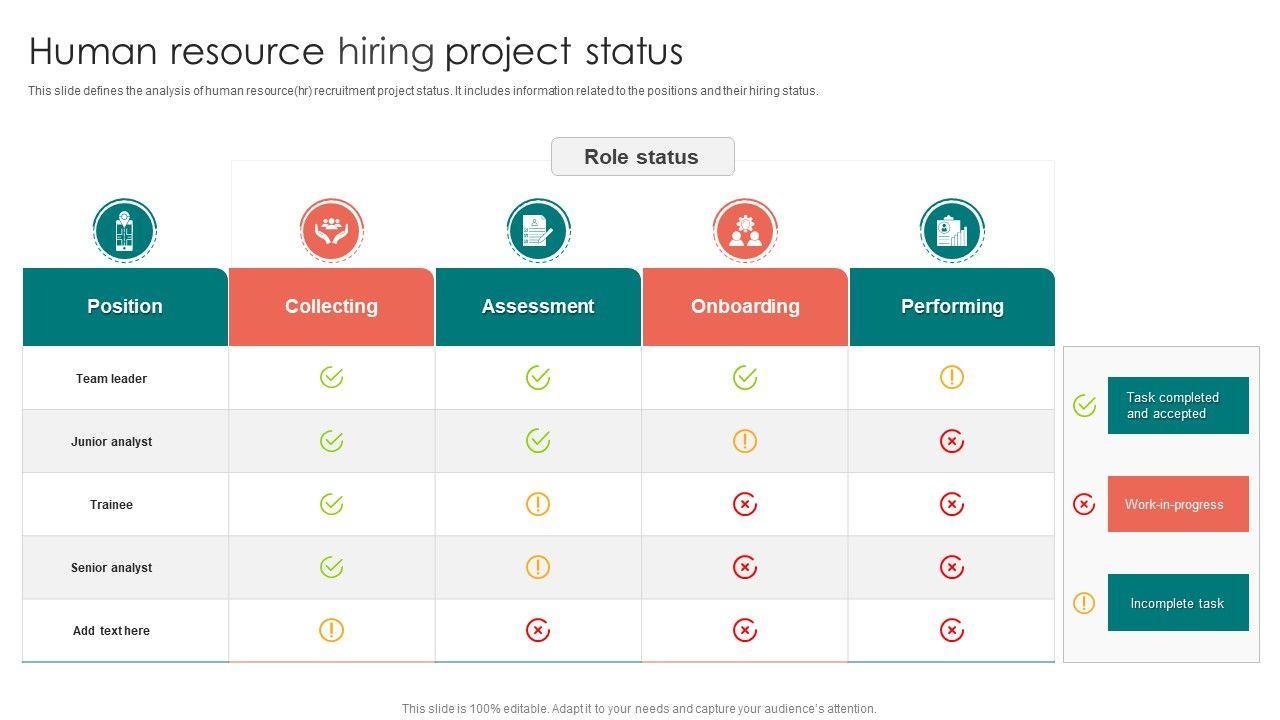The image size is (1280, 720).
Task: Click the slide title text
Action: (356, 51)
